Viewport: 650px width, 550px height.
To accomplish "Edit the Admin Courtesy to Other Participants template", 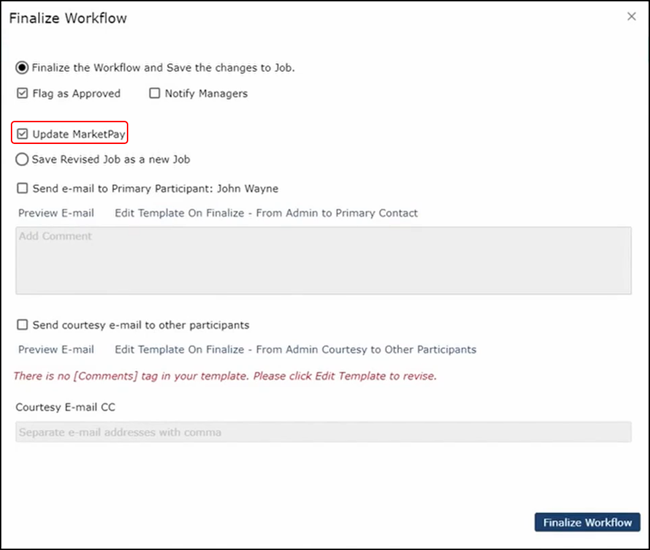I will (x=295, y=350).
